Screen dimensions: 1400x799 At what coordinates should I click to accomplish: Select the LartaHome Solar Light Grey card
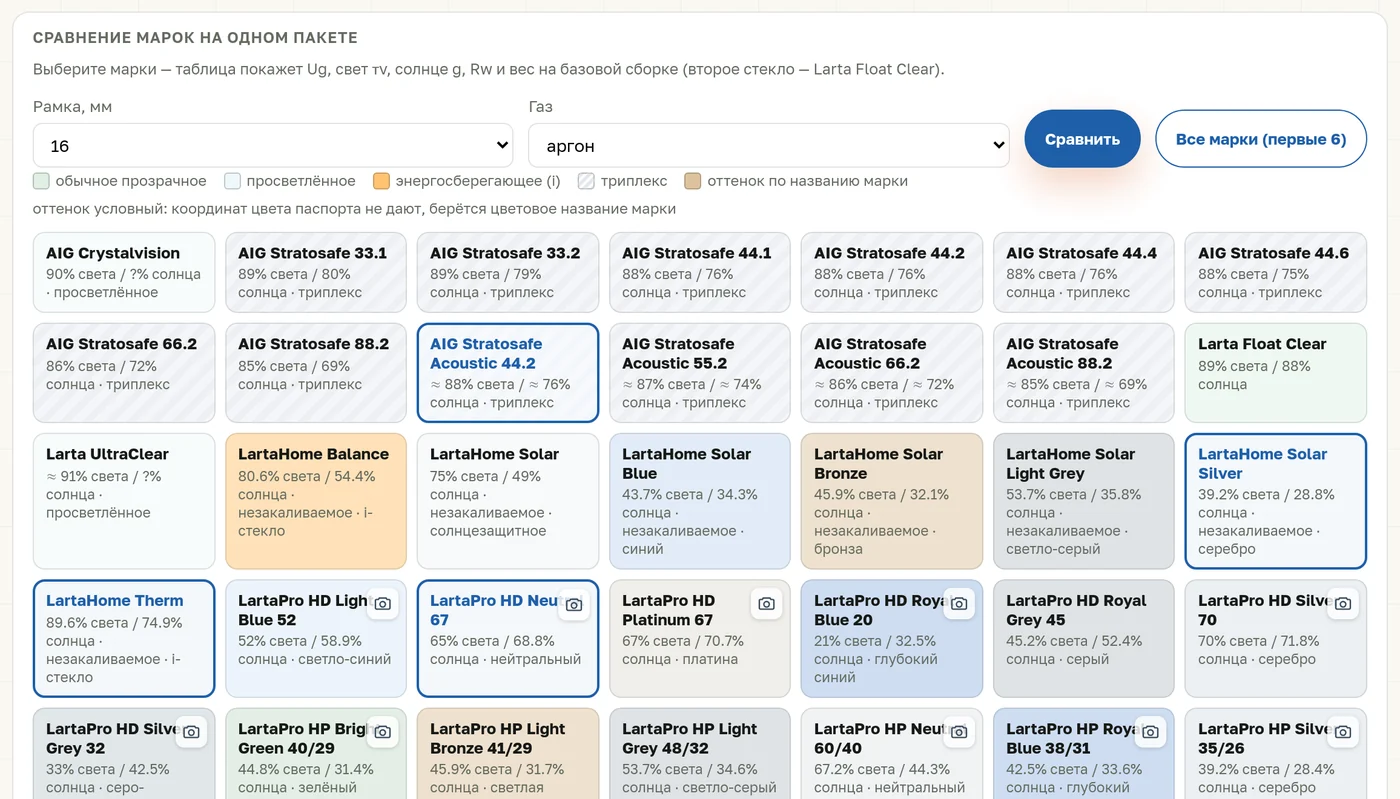[1084, 501]
